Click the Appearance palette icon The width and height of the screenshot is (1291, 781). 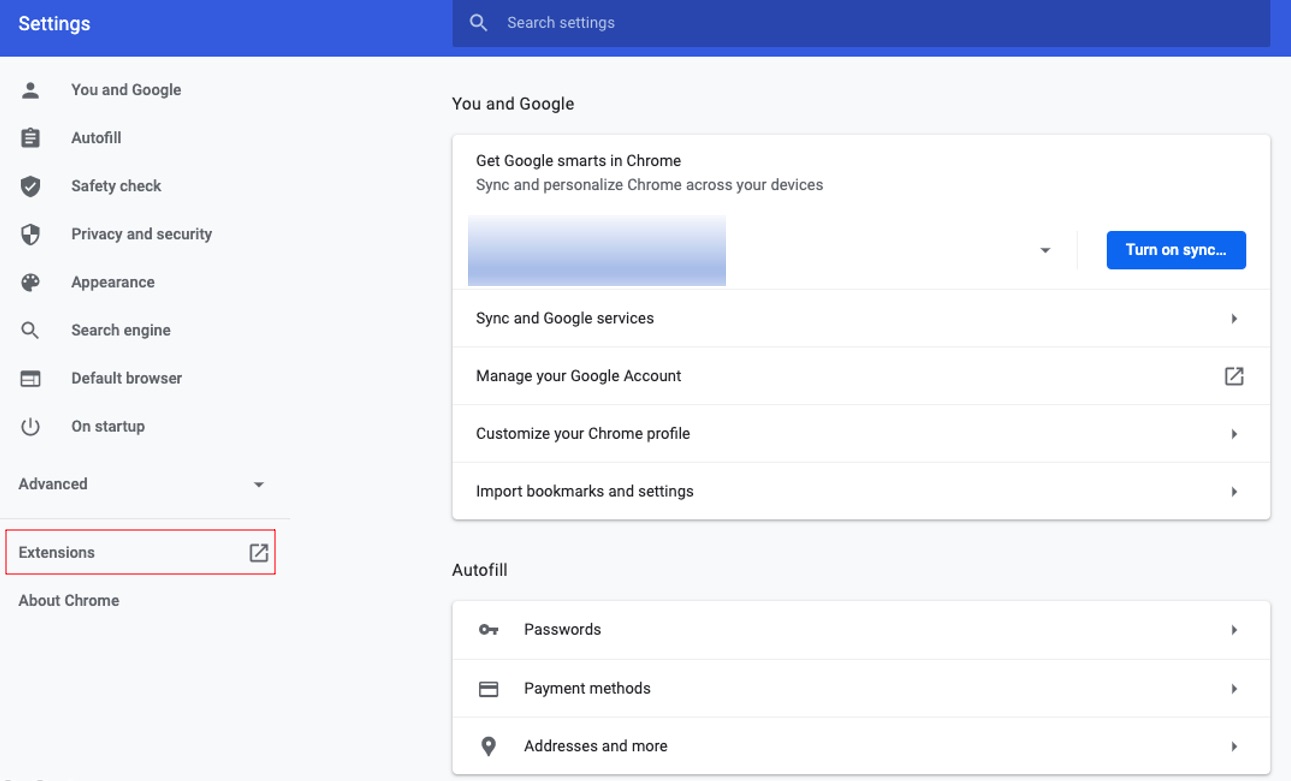(x=31, y=282)
